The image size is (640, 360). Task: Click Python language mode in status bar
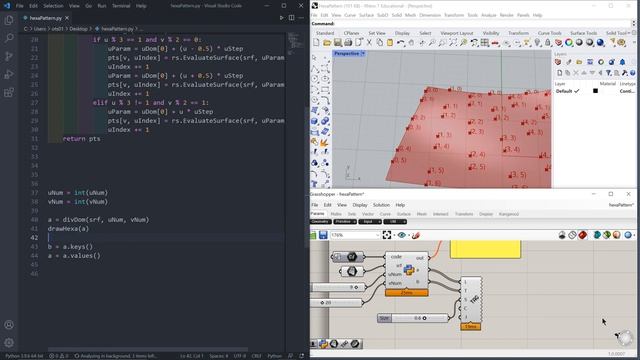pos(274,356)
